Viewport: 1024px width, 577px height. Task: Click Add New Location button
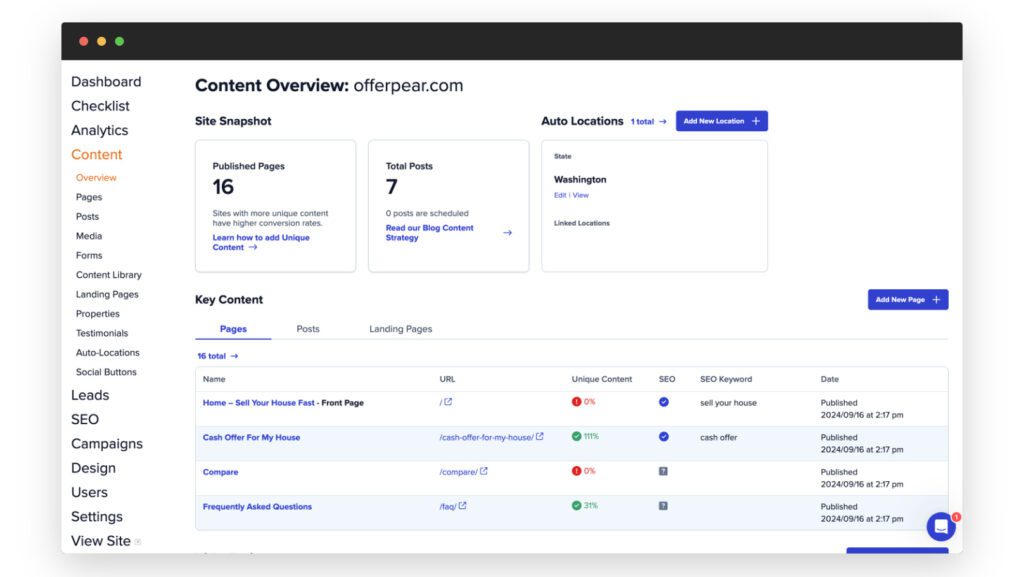[x=722, y=121]
